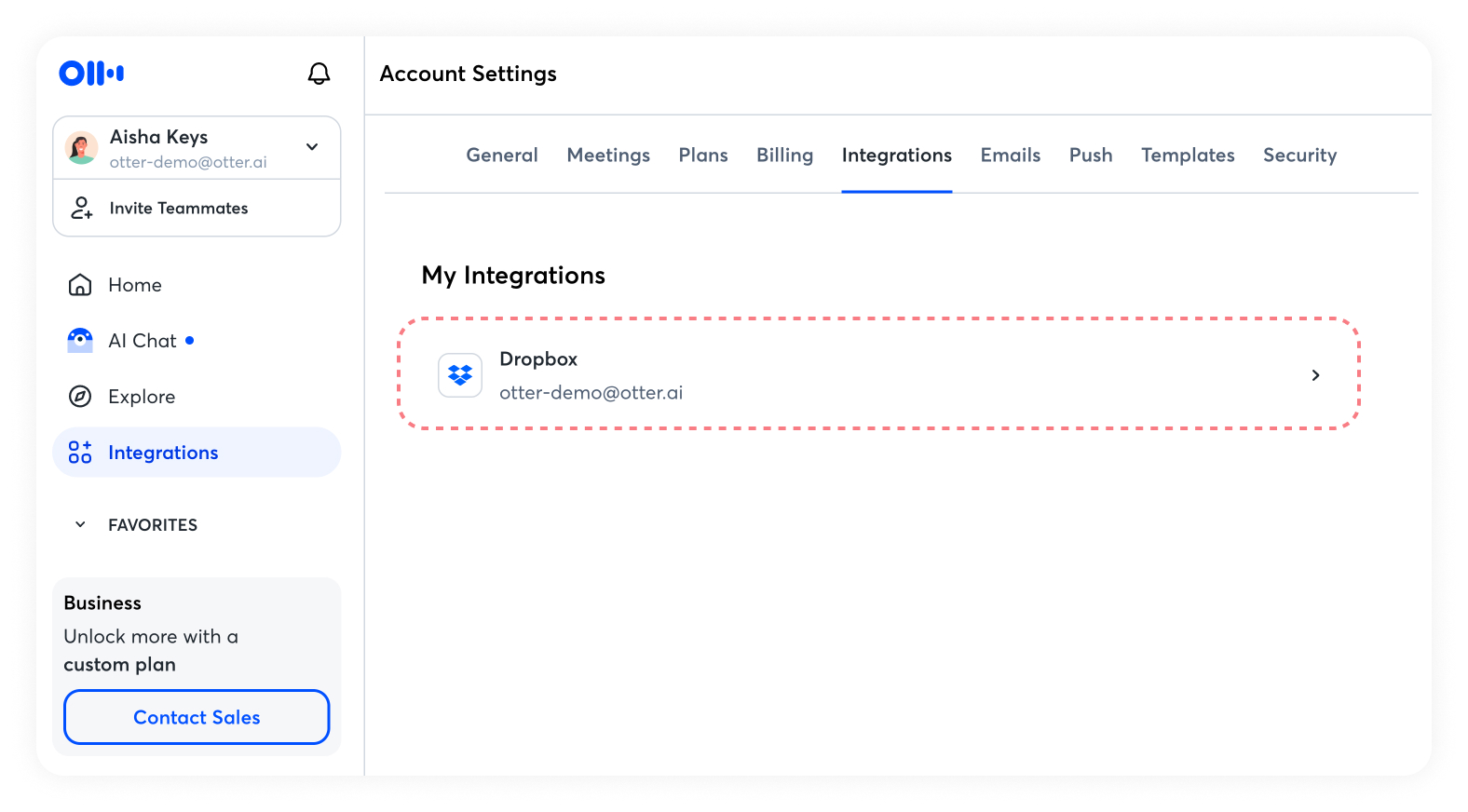Click the Dropbox account email otter-demo@otter.ai
Image resolution: width=1468 pixels, height=812 pixels.
pos(591,393)
